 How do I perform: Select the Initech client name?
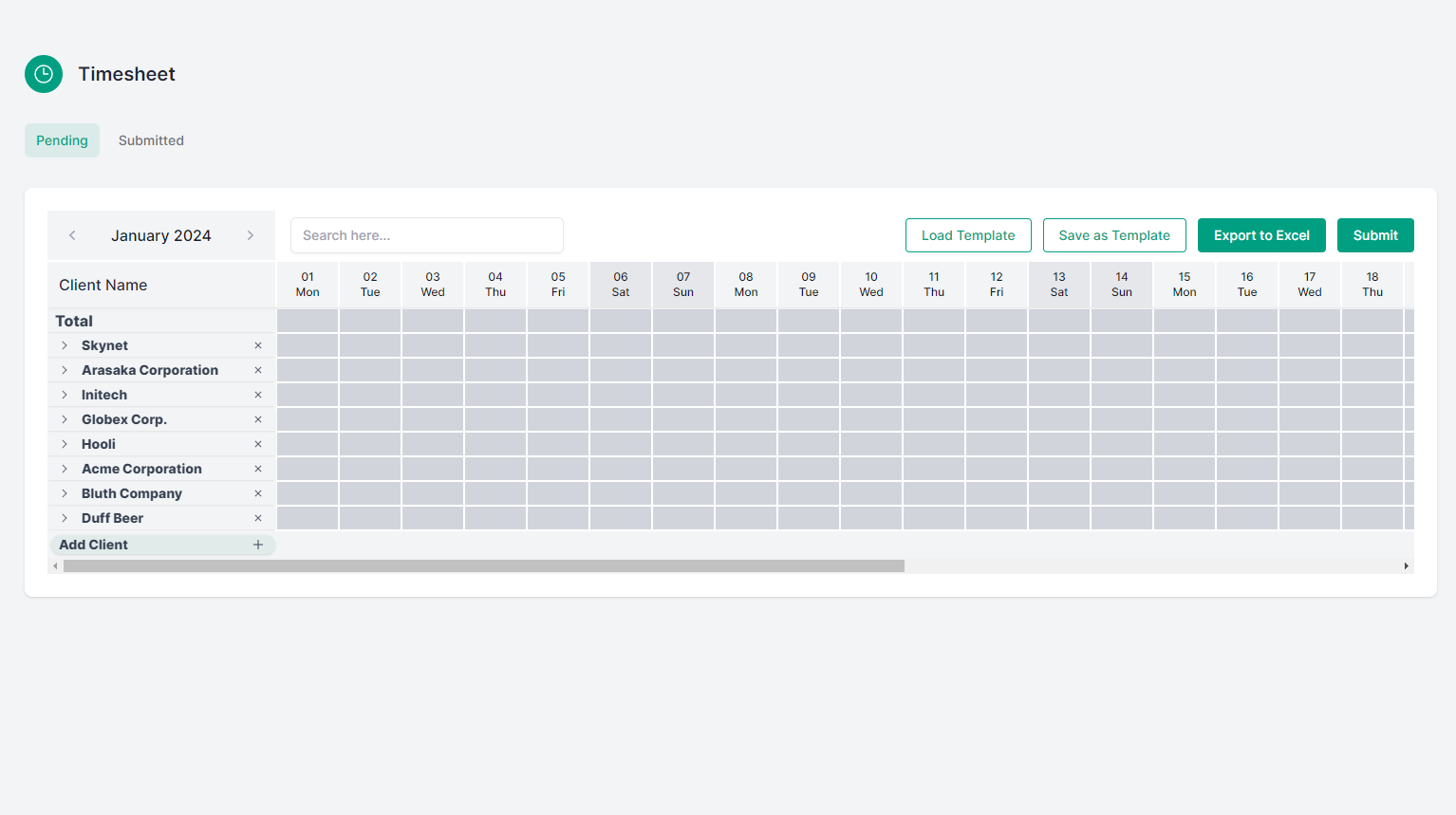(x=104, y=395)
